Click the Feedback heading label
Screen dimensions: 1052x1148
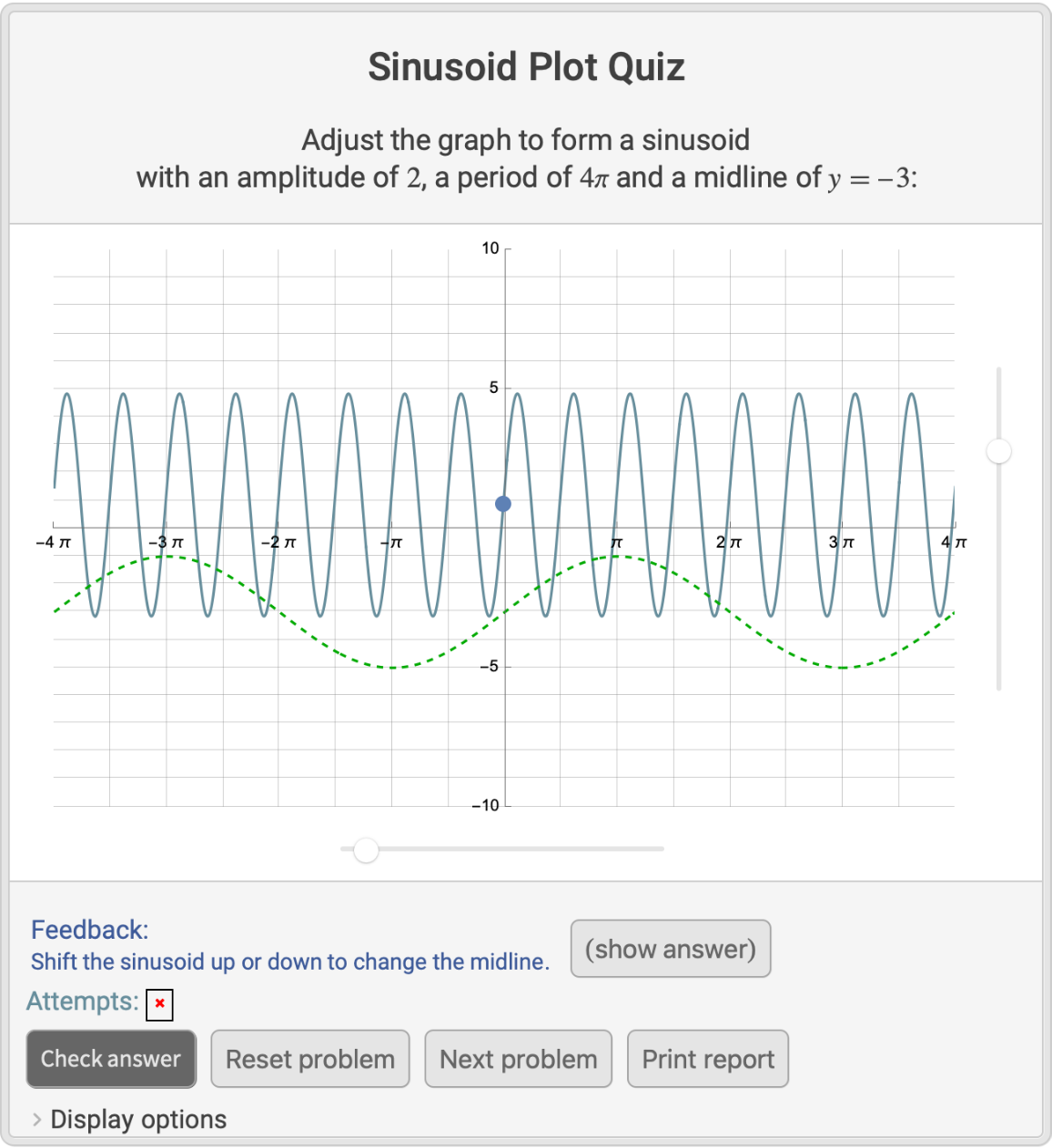[x=89, y=930]
